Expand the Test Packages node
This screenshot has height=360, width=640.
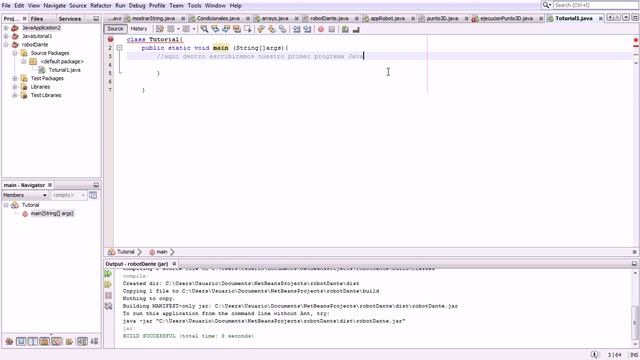coord(15,78)
